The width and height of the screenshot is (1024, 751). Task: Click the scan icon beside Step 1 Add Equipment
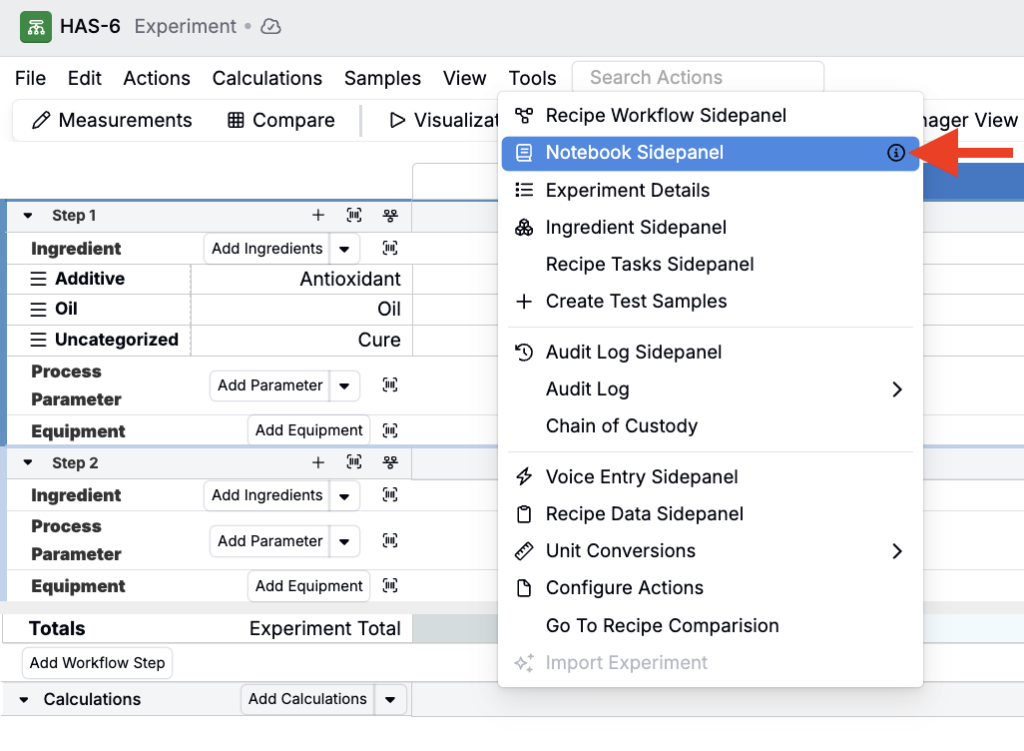click(390, 431)
